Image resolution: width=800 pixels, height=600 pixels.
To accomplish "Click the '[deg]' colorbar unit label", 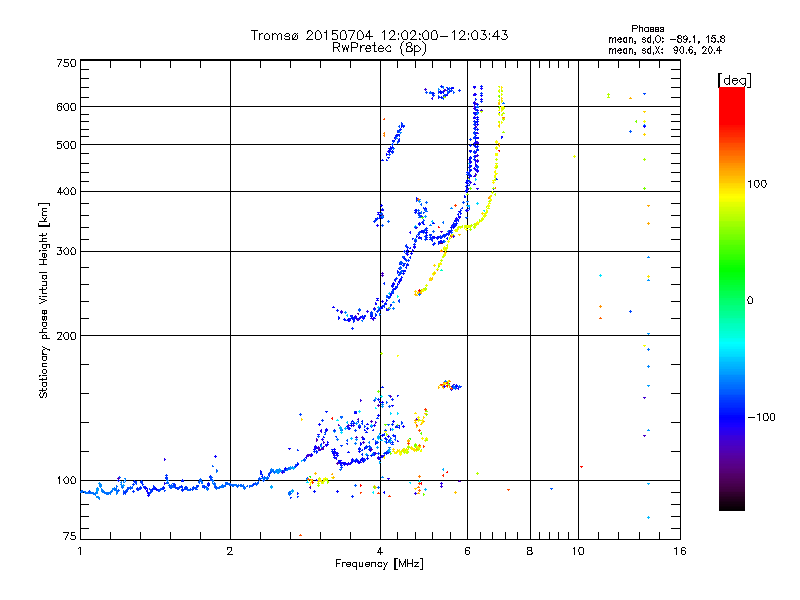I will 734,80.
